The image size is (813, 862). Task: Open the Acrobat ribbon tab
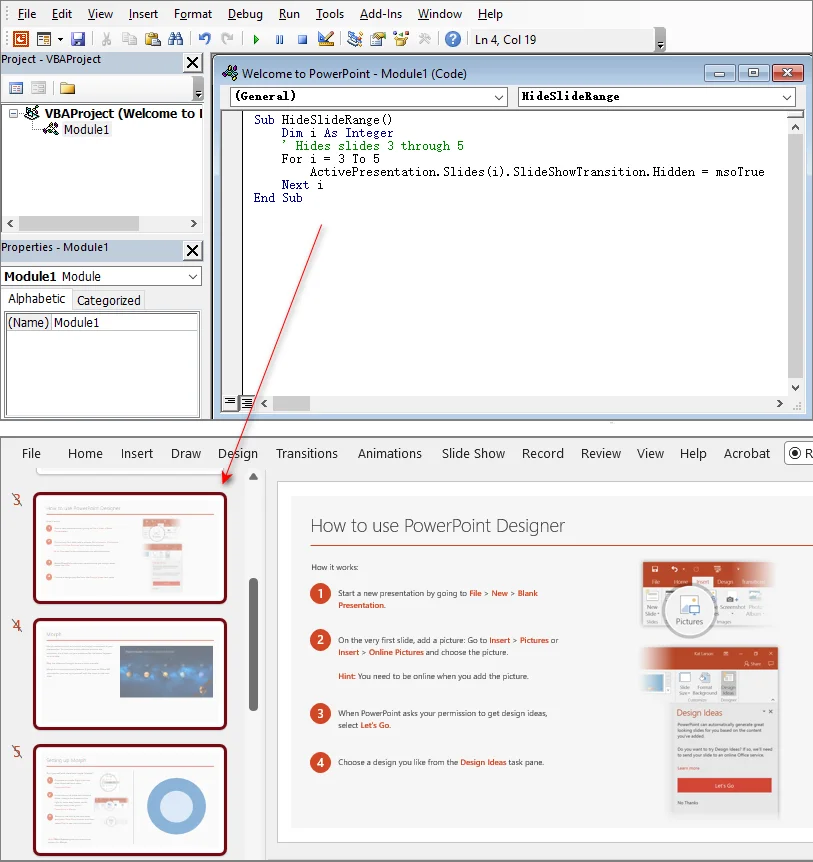click(x=746, y=454)
